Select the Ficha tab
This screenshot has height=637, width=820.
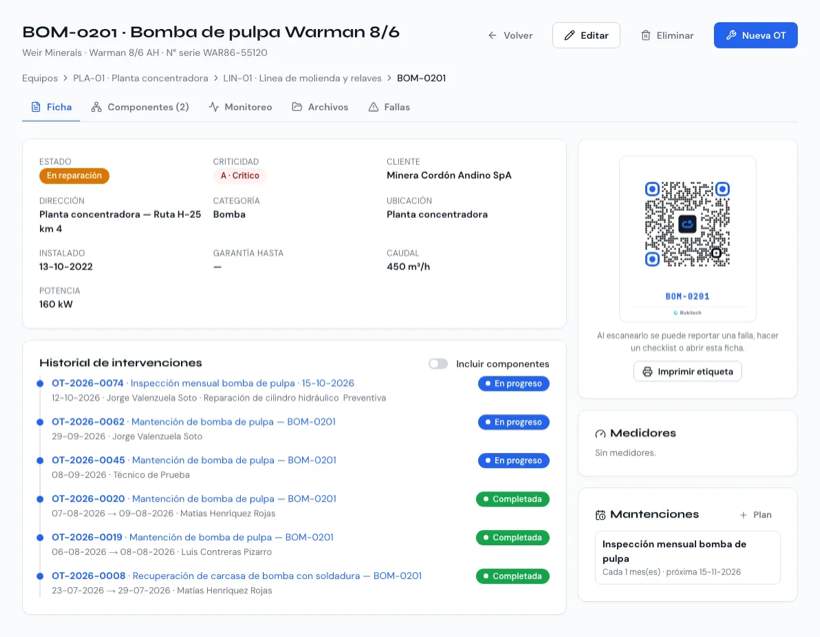[51, 107]
